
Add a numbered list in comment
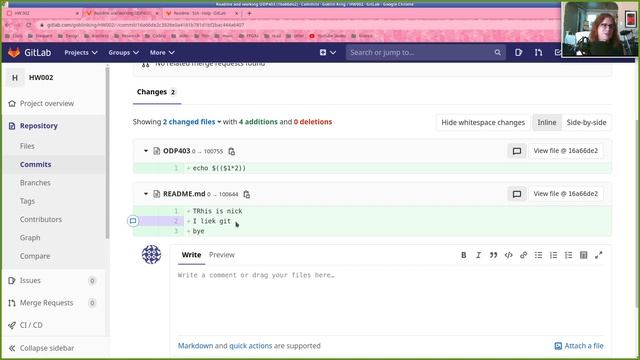pos(553,255)
